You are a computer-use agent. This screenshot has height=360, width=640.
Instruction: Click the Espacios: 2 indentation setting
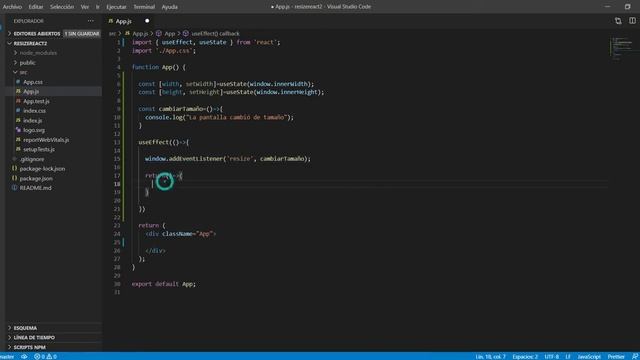525,356
